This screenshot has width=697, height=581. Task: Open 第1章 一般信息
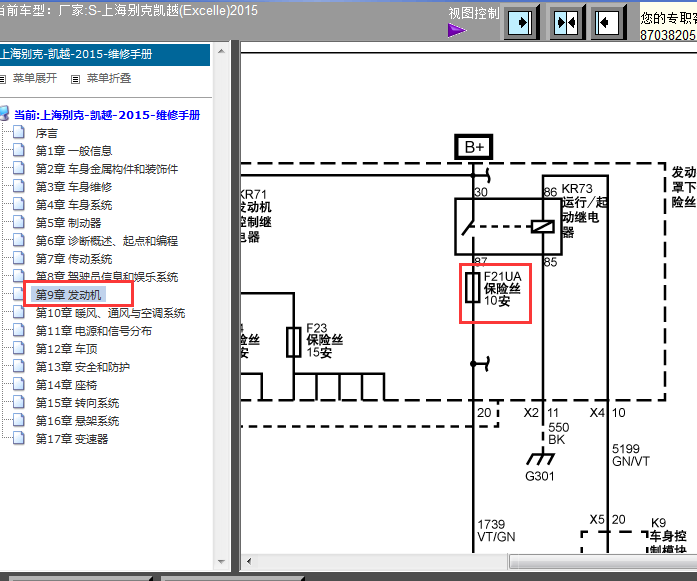click(x=74, y=151)
